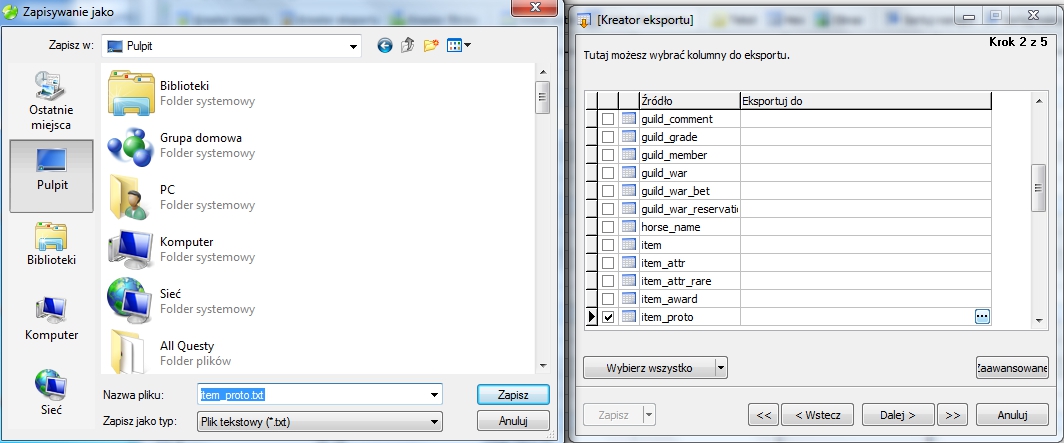The height and width of the screenshot is (443, 1064).
Task: Click the Kreator eksportu title icon
Action: pos(583,20)
